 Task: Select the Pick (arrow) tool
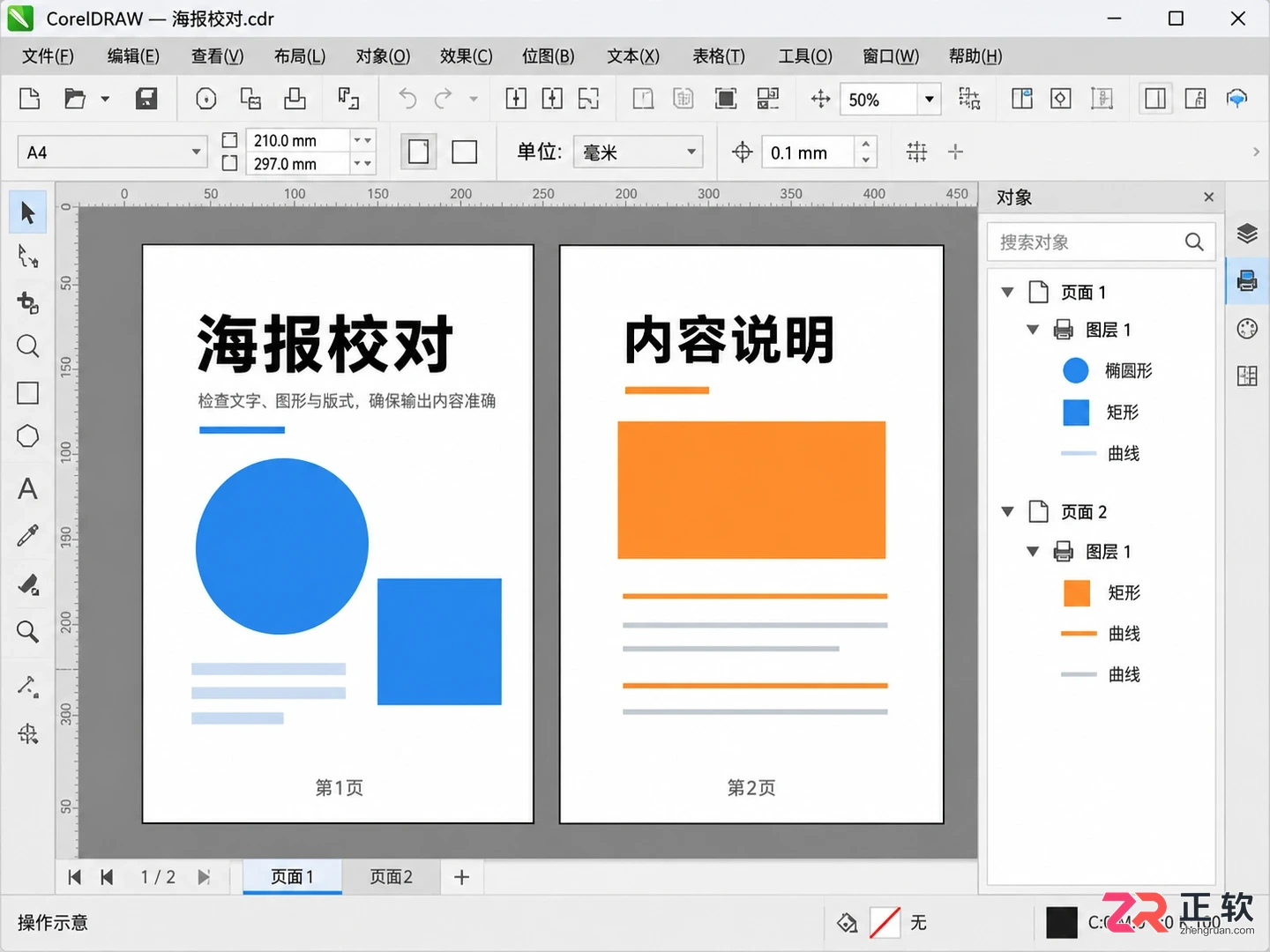click(x=28, y=212)
